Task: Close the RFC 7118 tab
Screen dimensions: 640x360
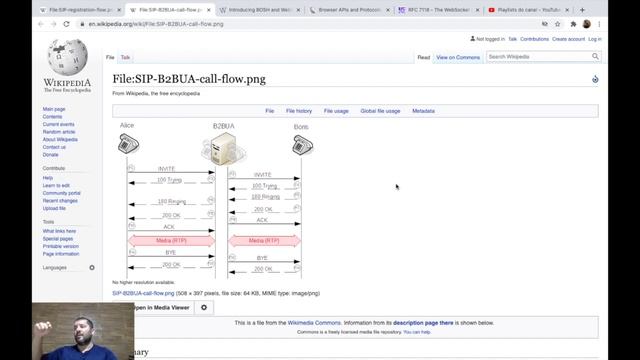Action: click(478, 10)
